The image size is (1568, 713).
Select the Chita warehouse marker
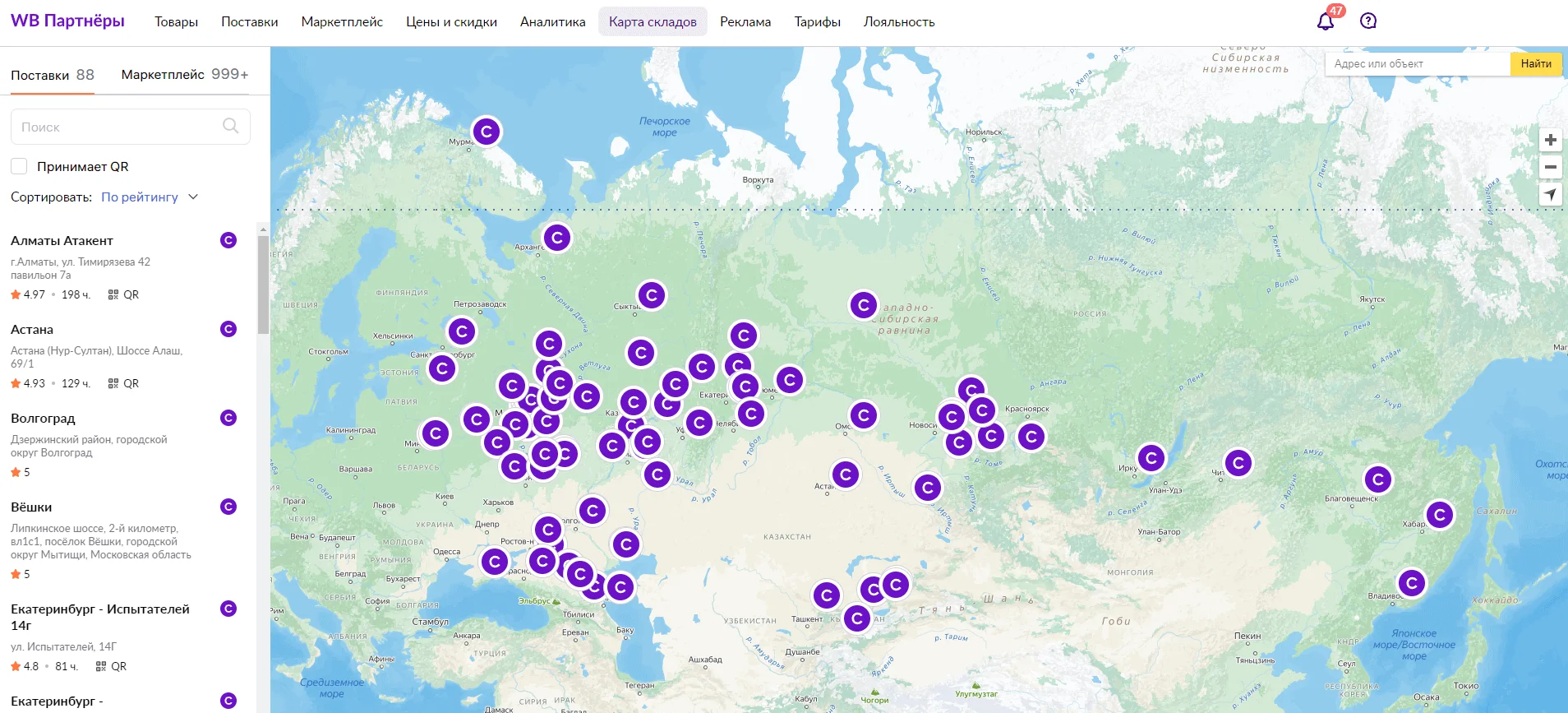pyautogui.click(x=1238, y=463)
